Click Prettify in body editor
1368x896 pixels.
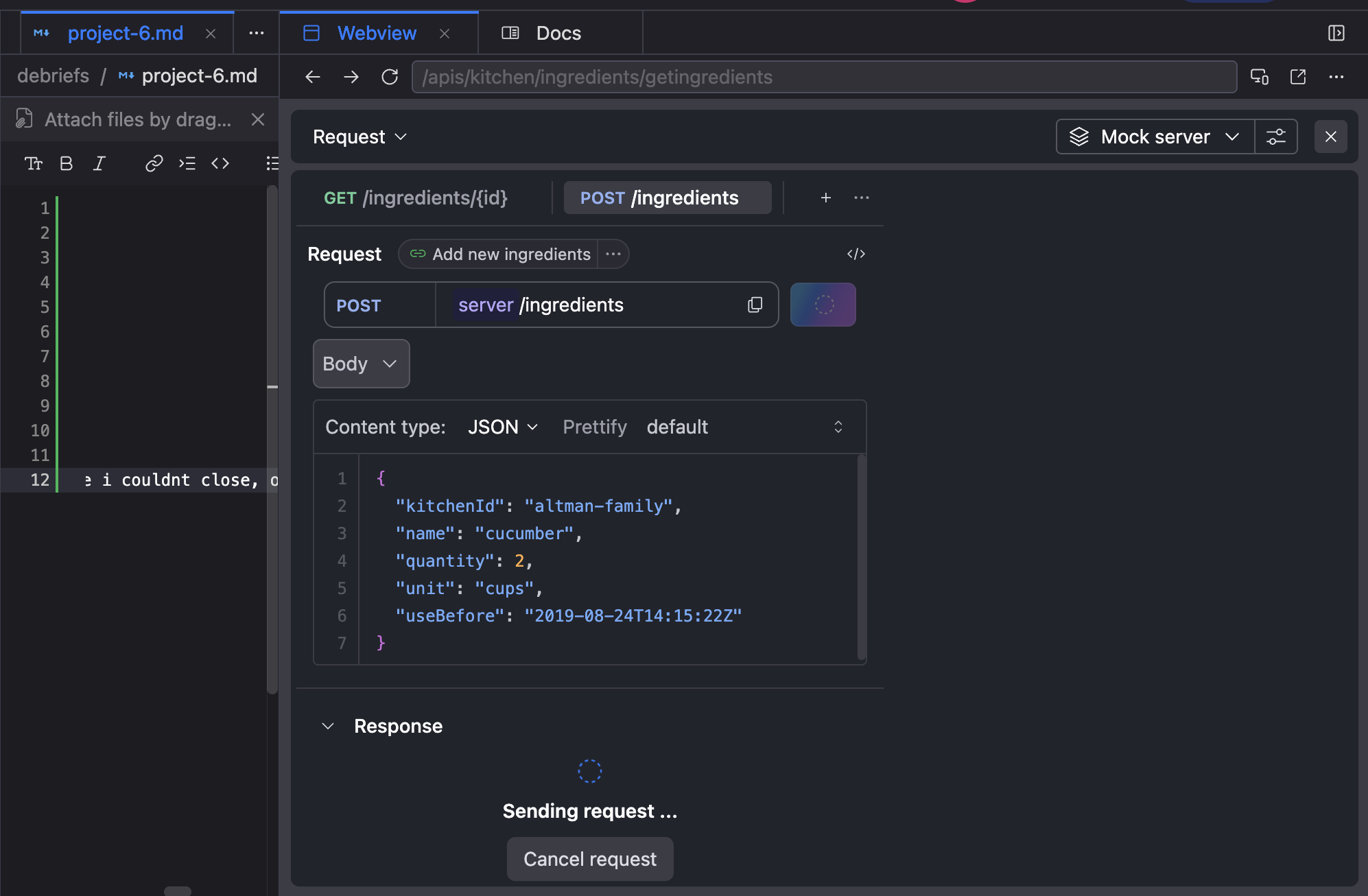click(x=595, y=427)
